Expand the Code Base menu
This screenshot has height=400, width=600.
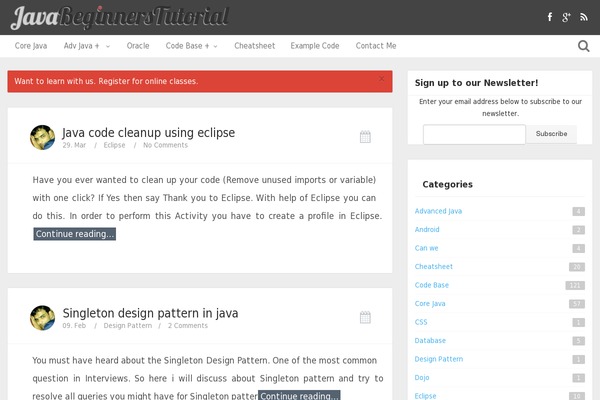pyautogui.click(x=191, y=46)
